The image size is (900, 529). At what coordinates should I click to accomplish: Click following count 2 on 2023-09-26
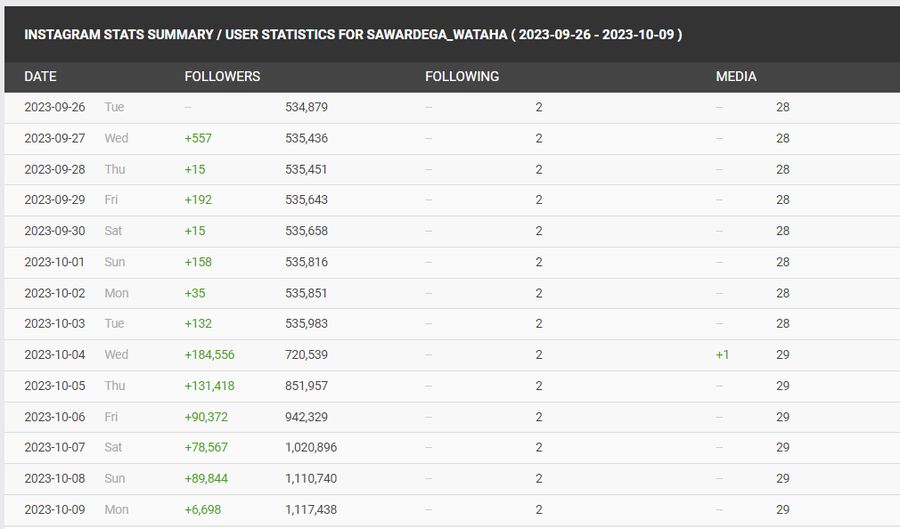539,107
